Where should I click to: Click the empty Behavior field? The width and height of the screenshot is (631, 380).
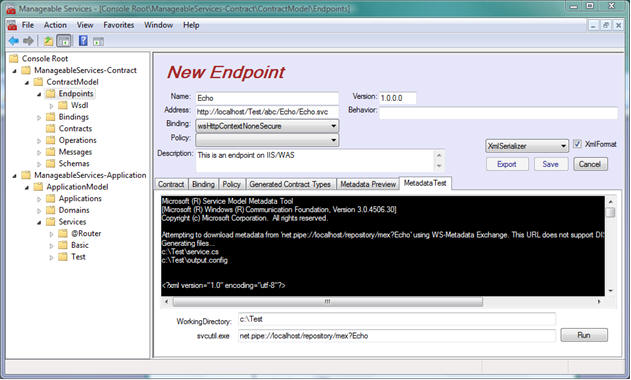click(498, 113)
